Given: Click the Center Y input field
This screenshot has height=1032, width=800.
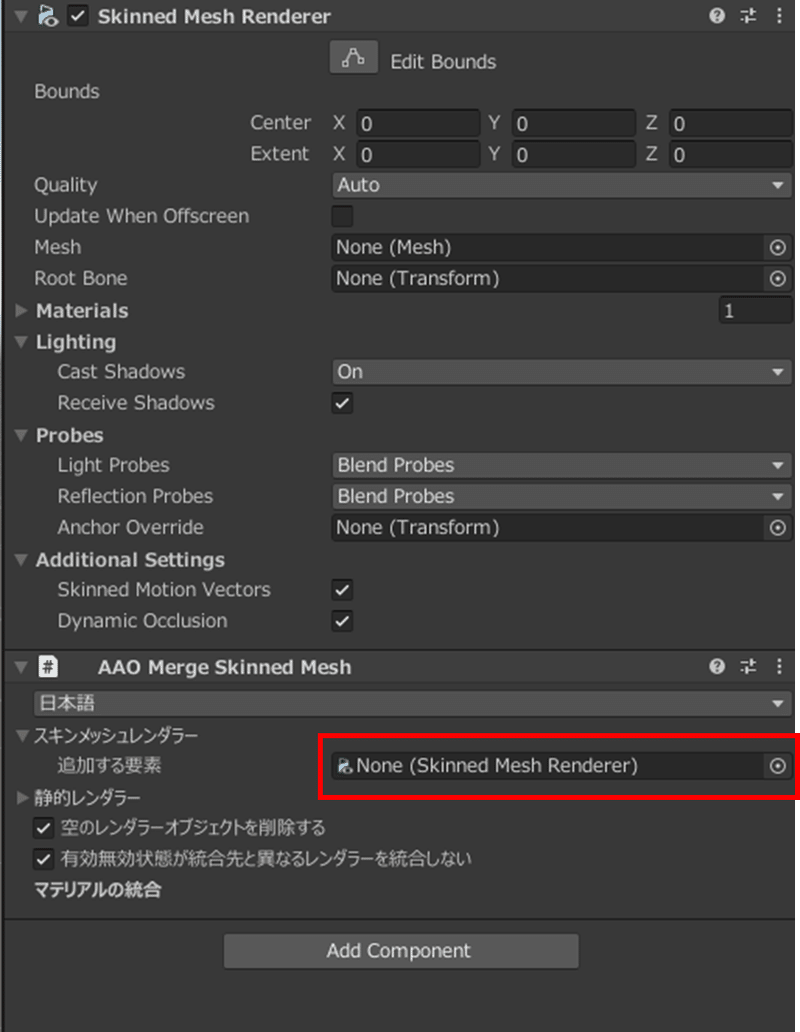Looking at the screenshot, I should pyautogui.click(x=574, y=123).
